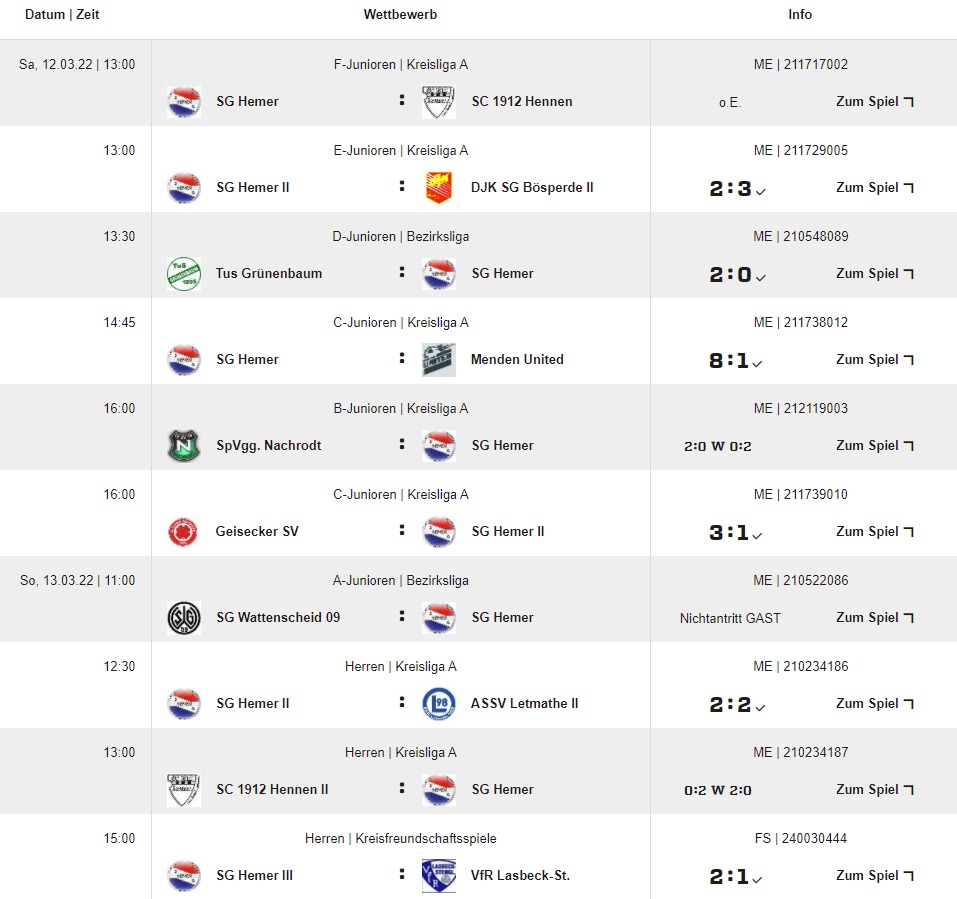
Task: Expand the 8:1 score chevron
Action: (x=758, y=362)
